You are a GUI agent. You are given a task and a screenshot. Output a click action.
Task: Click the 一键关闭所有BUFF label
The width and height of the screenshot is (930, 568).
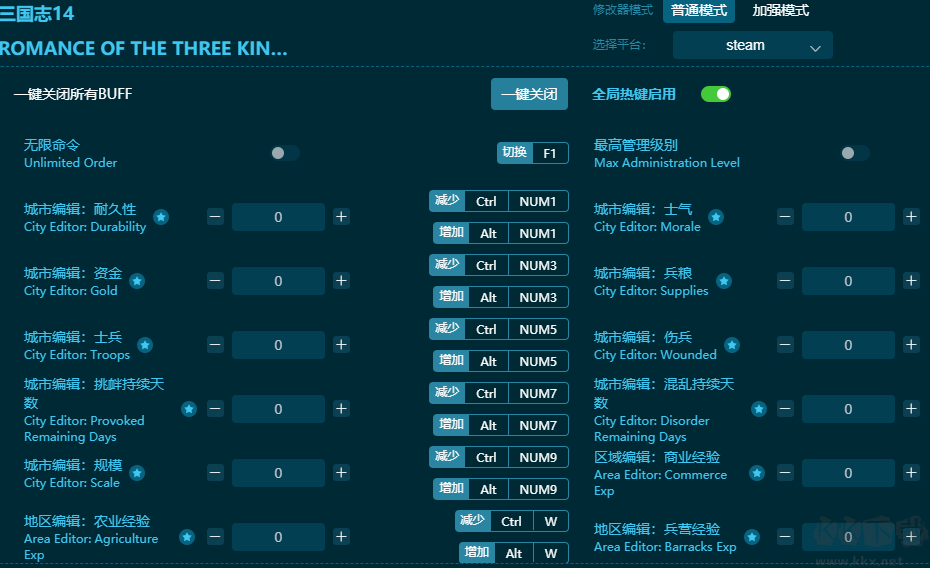(73, 94)
